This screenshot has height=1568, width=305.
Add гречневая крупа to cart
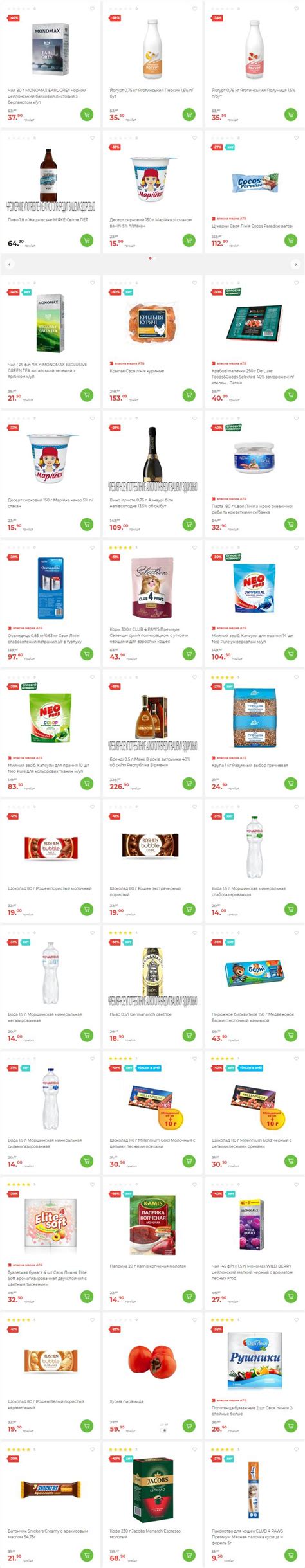tap(290, 783)
